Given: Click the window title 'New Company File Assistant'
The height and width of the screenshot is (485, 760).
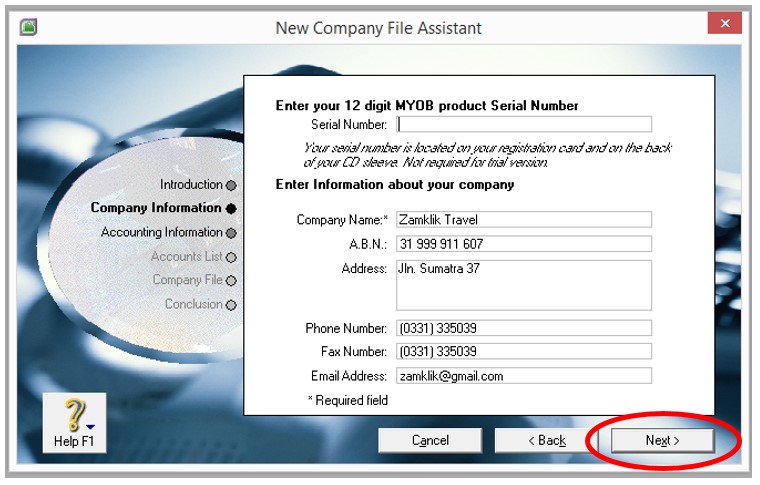Looking at the screenshot, I should [x=379, y=28].
